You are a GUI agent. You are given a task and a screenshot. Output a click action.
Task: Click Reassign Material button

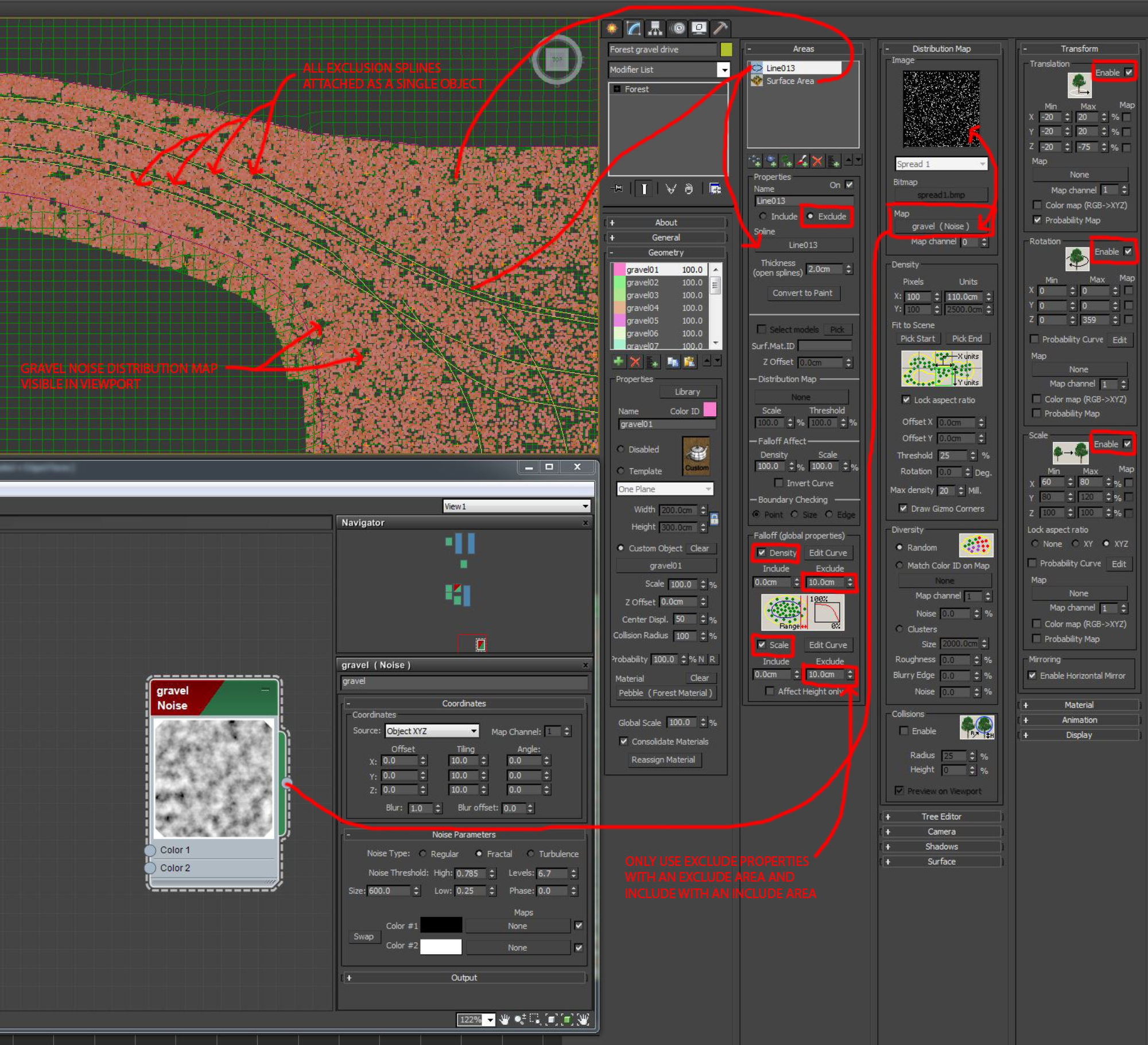(663, 759)
